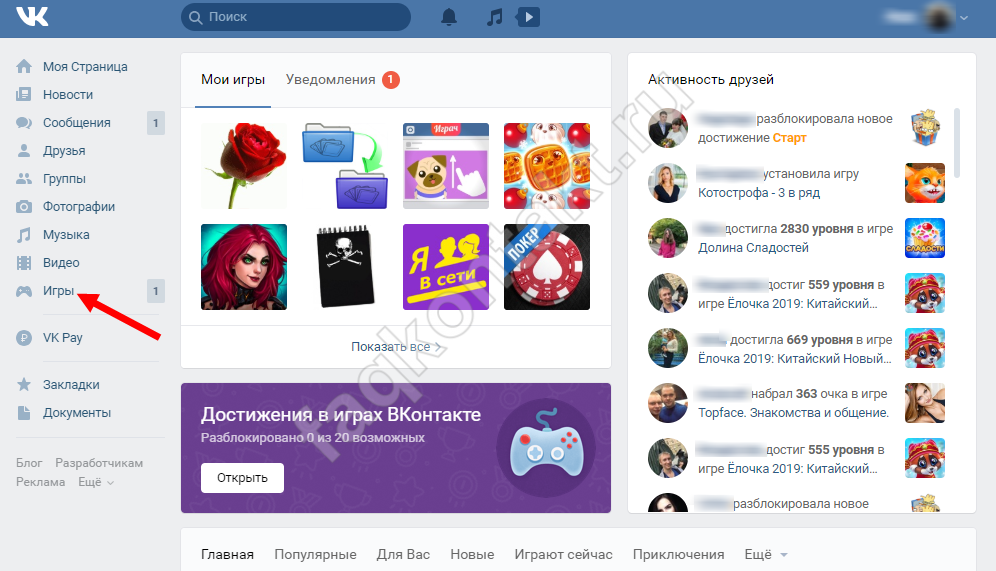Click the star icon beside Закладки
This screenshot has width=996, height=571.
(24, 384)
